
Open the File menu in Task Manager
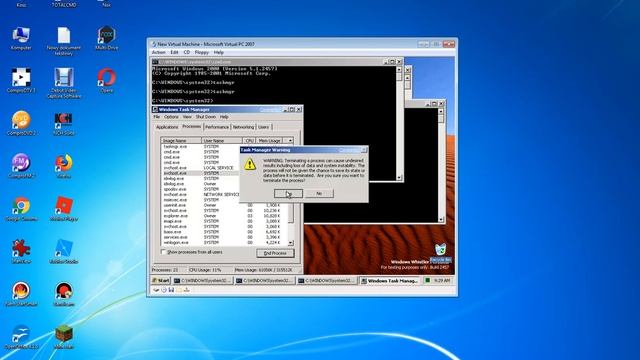[x=157, y=117]
